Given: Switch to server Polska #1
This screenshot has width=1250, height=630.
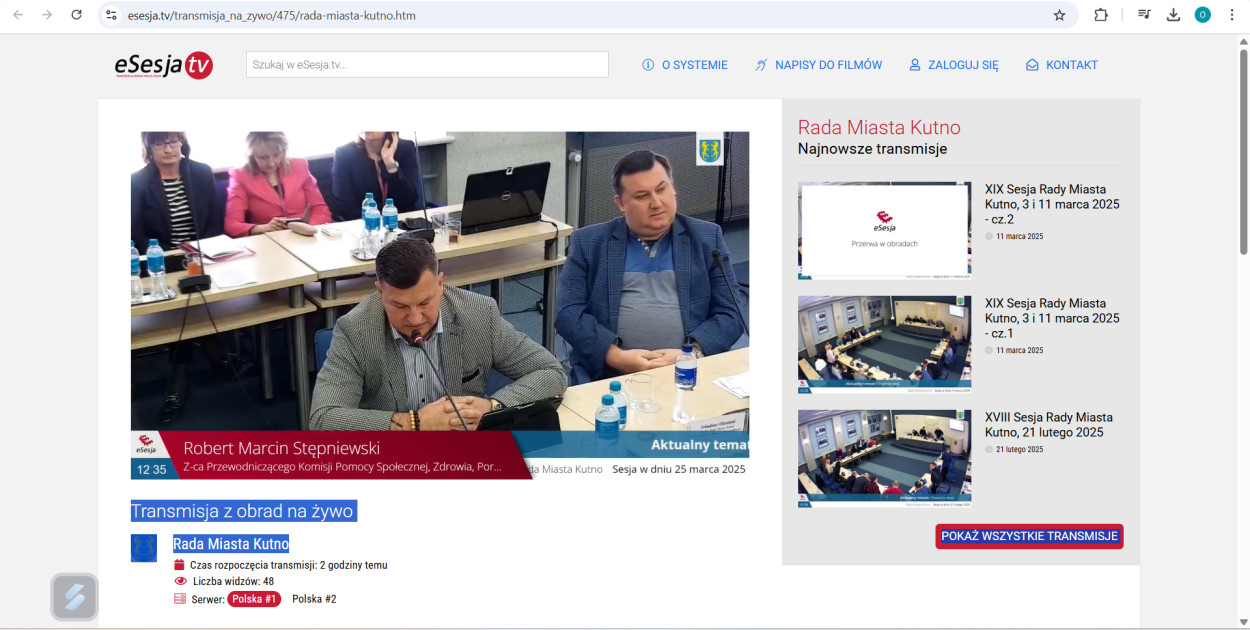Looking at the screenshot, I should (254, 599).
